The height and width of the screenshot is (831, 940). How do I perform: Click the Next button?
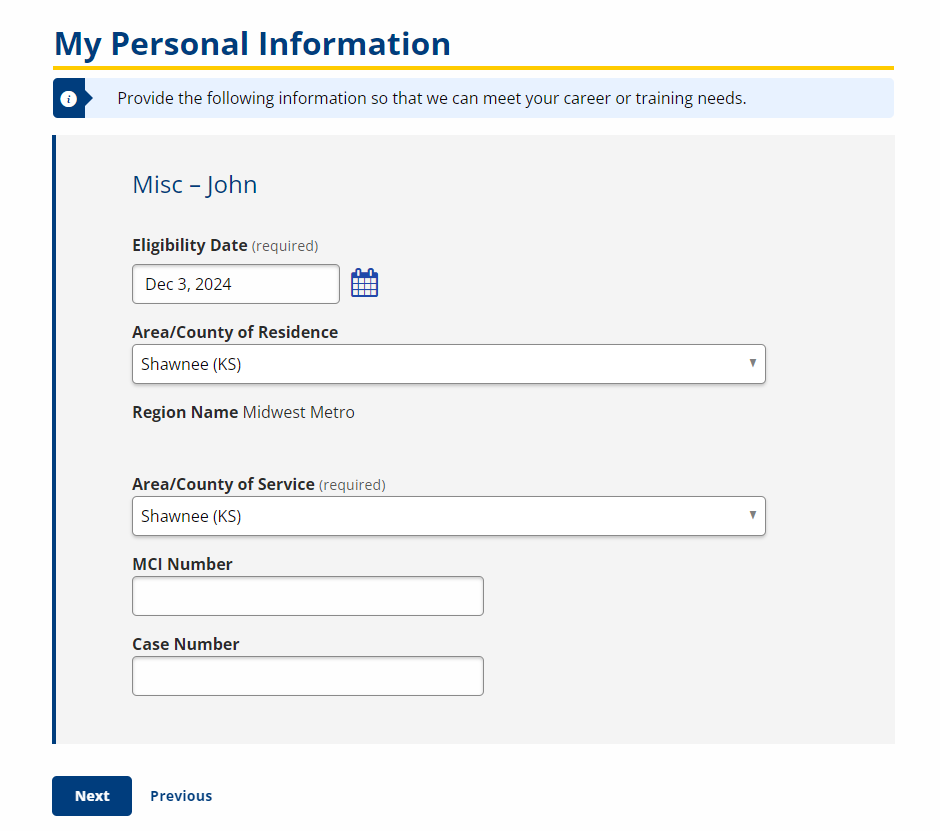[92, 796]
